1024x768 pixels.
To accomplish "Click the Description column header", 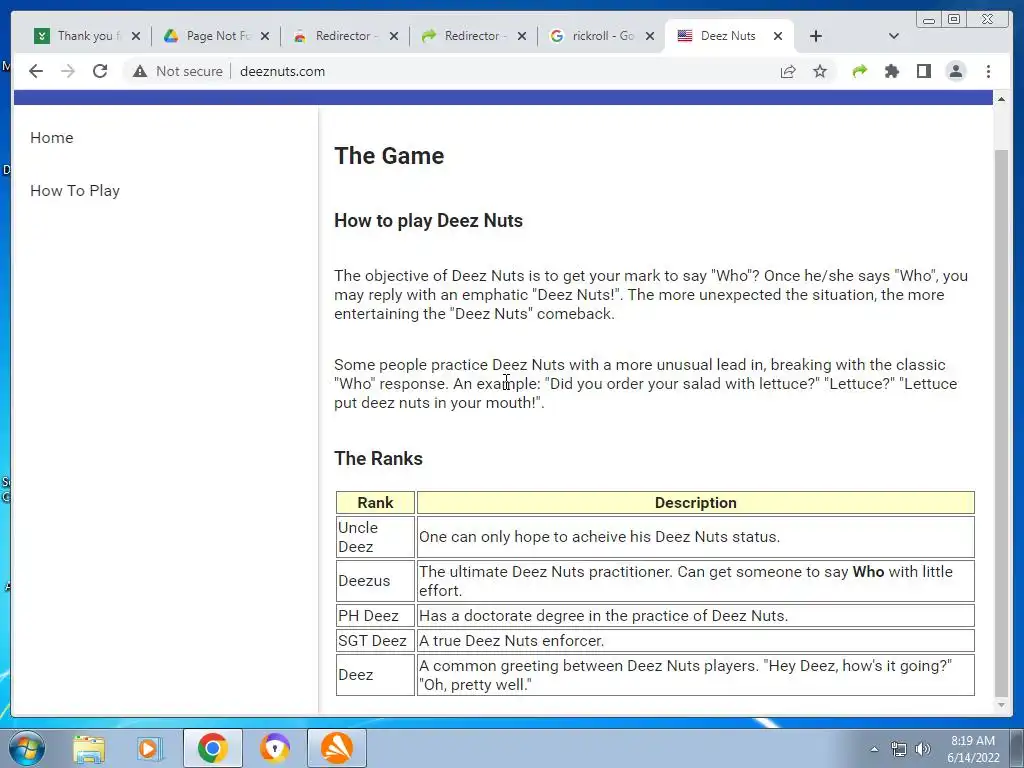I will click(x=696, y=503).
